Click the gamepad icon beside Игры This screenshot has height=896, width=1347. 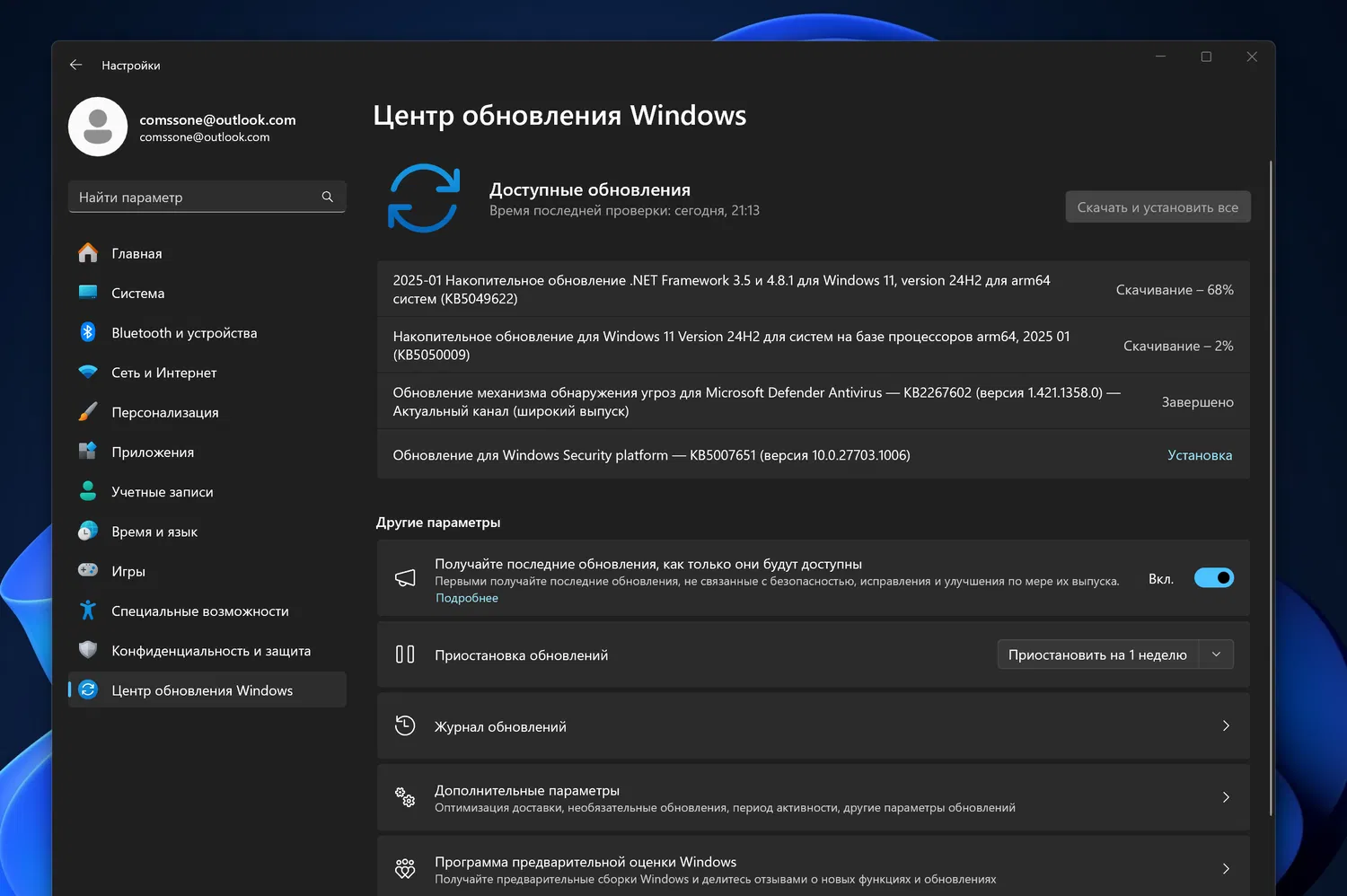click(88, 570)
